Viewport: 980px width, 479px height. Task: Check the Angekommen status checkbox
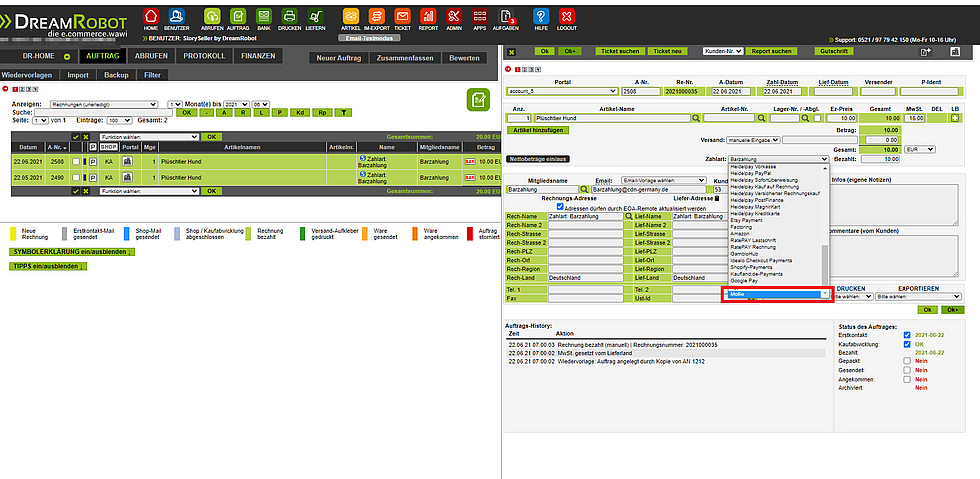click(x=907, y=379)
